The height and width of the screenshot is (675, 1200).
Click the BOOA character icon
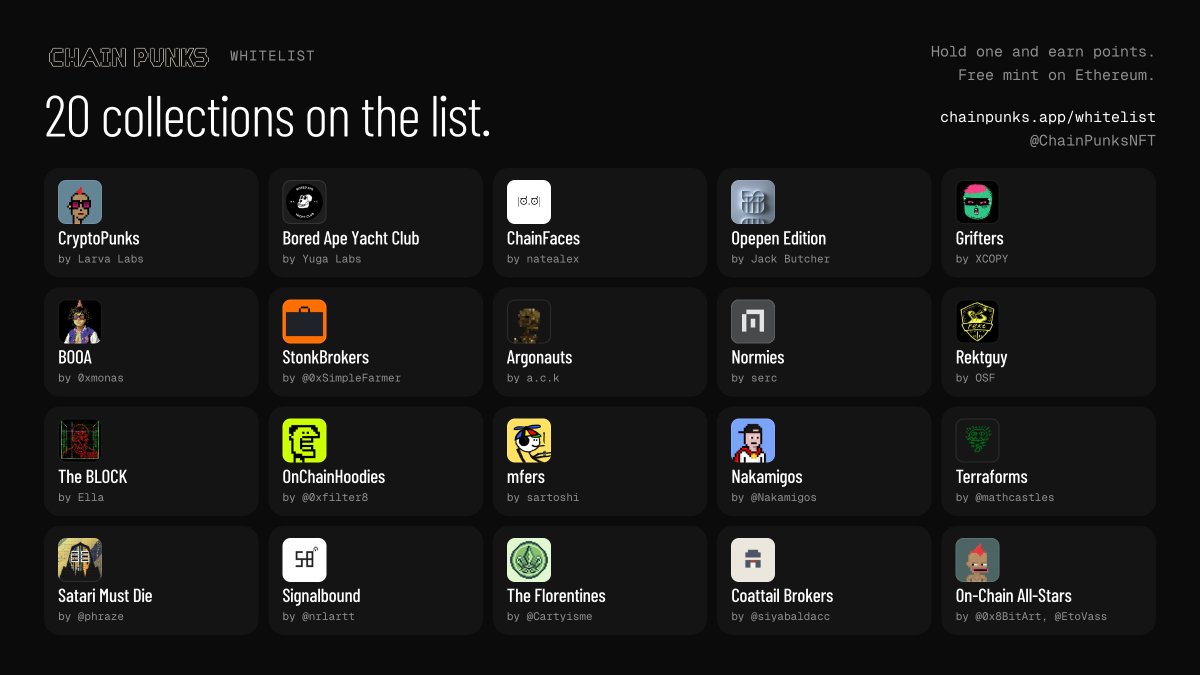coord(80,321)
